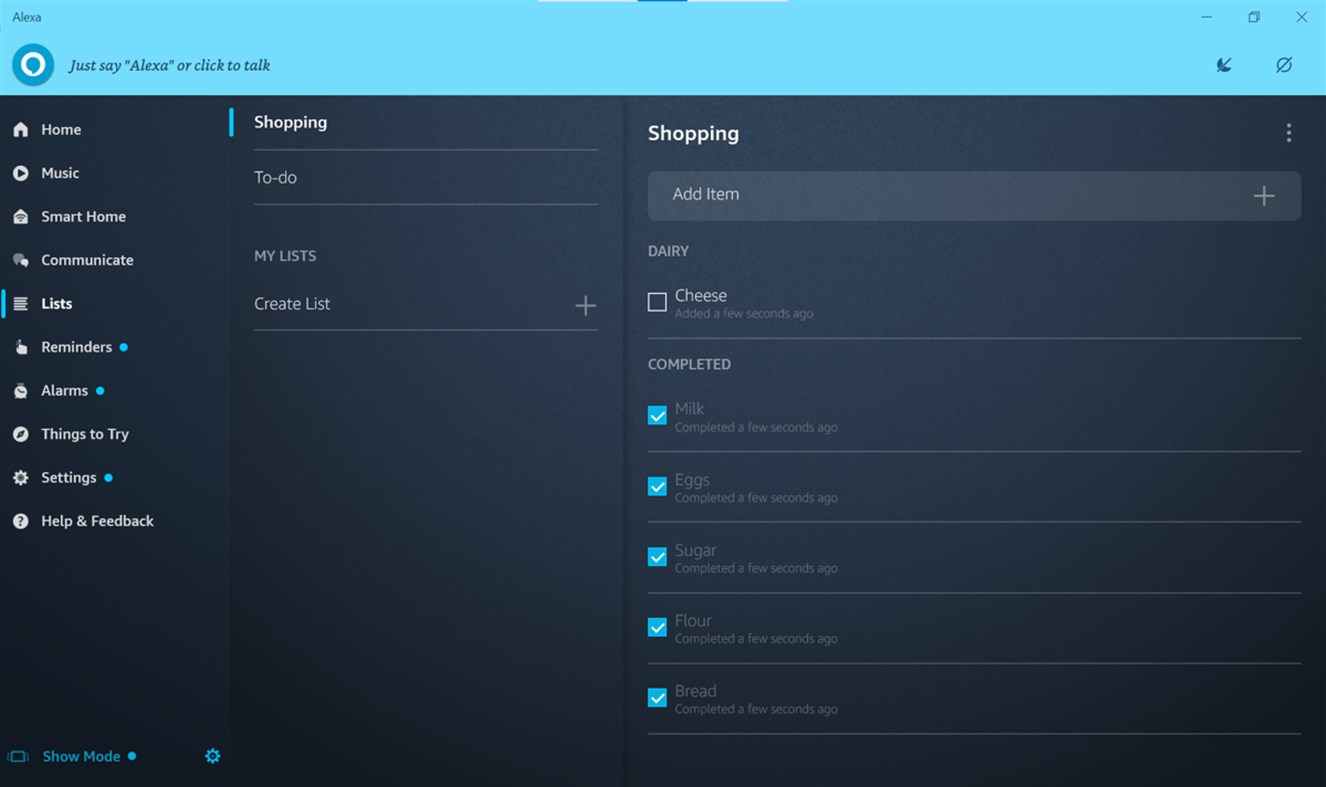
Task: Open the Smart Home section
Action: point(82,216)
